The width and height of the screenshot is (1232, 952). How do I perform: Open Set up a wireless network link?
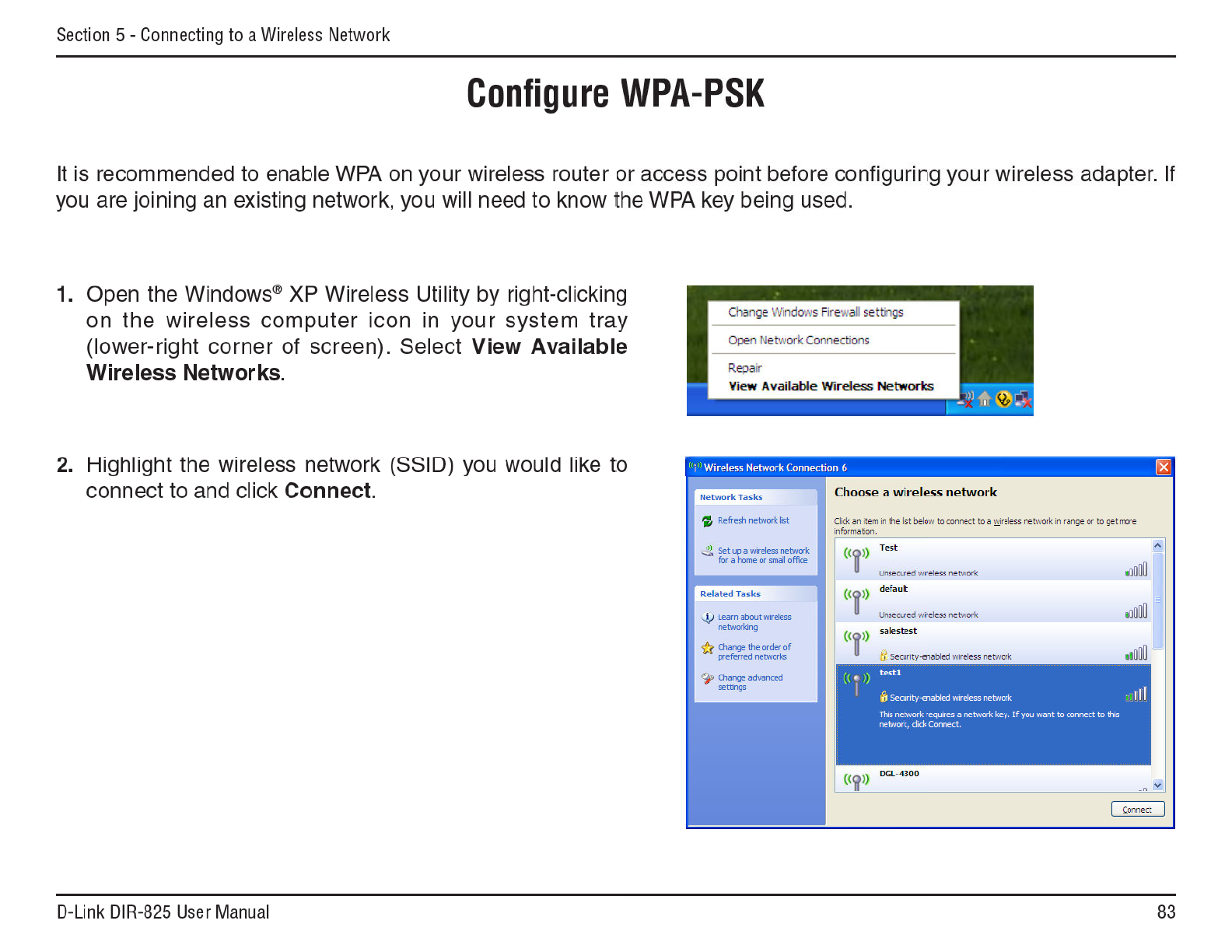[764, 555]
